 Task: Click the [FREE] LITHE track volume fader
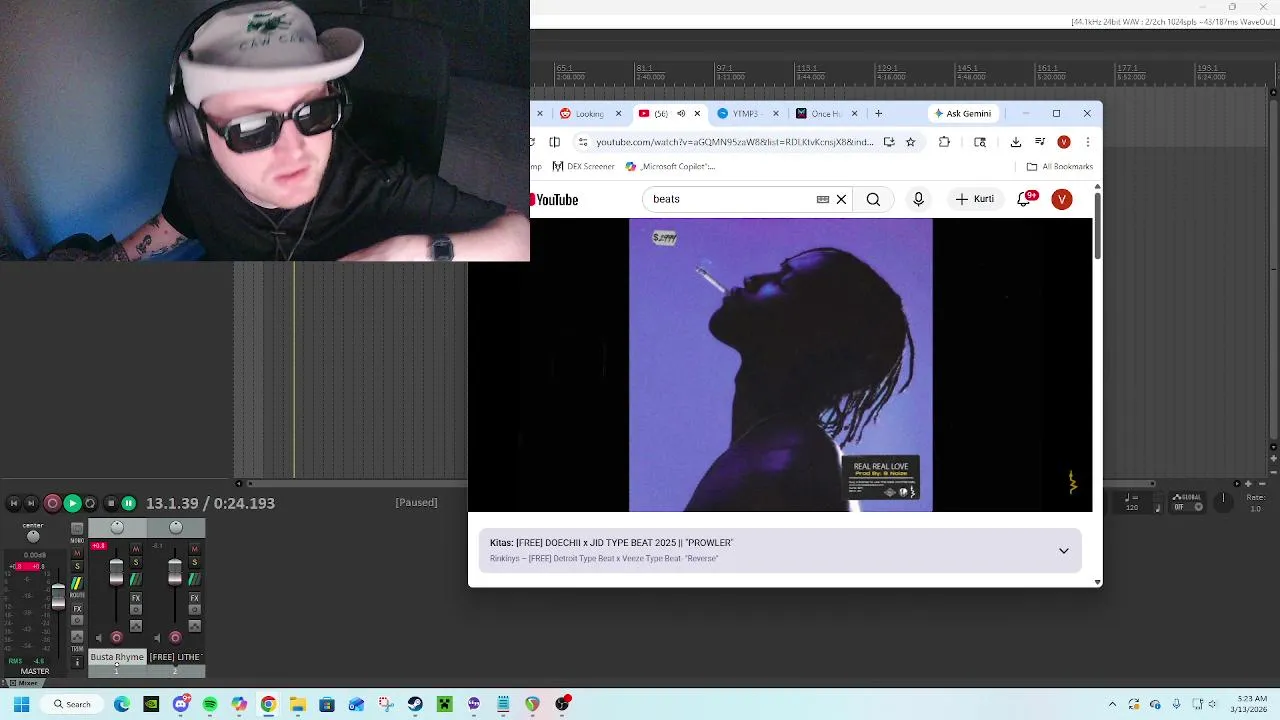click(175, 572)
